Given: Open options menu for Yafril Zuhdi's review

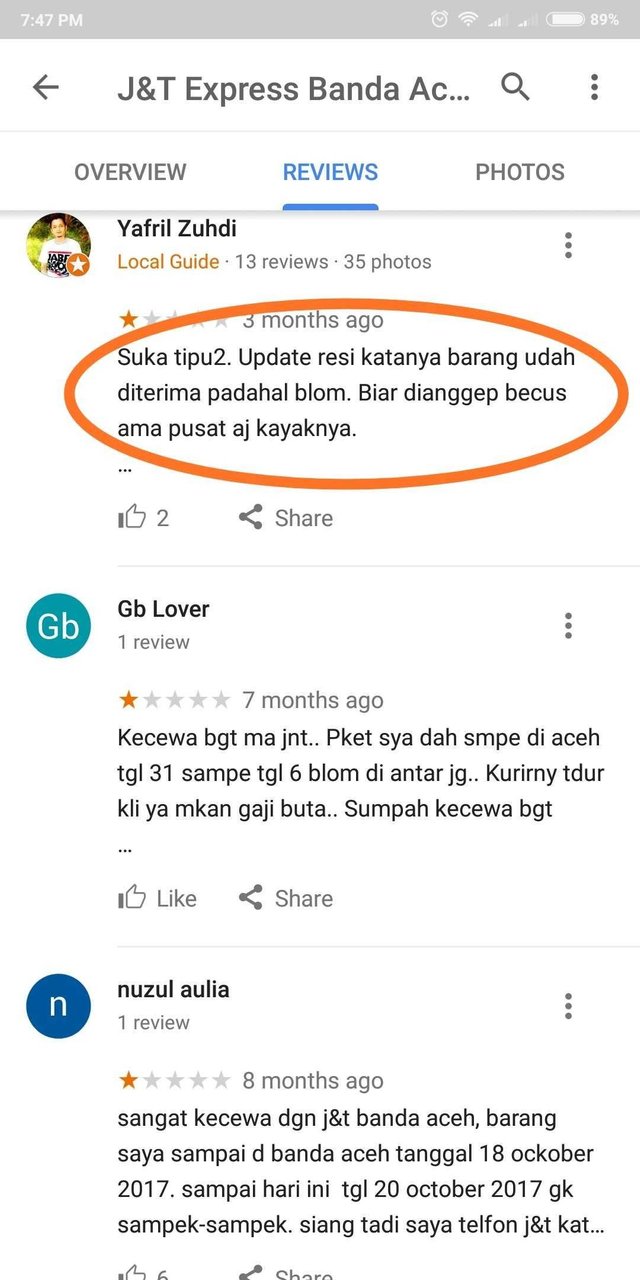Looking at the screenshot, I should tap(568, 245).
